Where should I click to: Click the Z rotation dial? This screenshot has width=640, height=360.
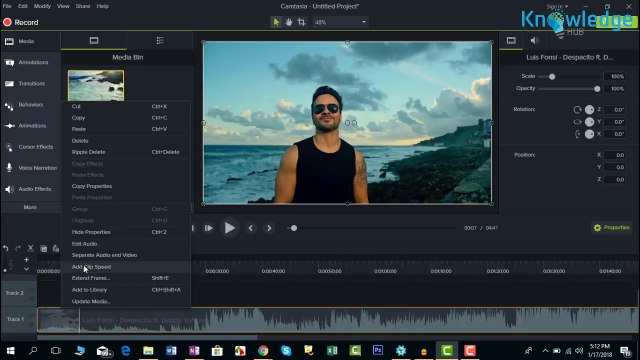pyautogui.click(x=589, y=110)
